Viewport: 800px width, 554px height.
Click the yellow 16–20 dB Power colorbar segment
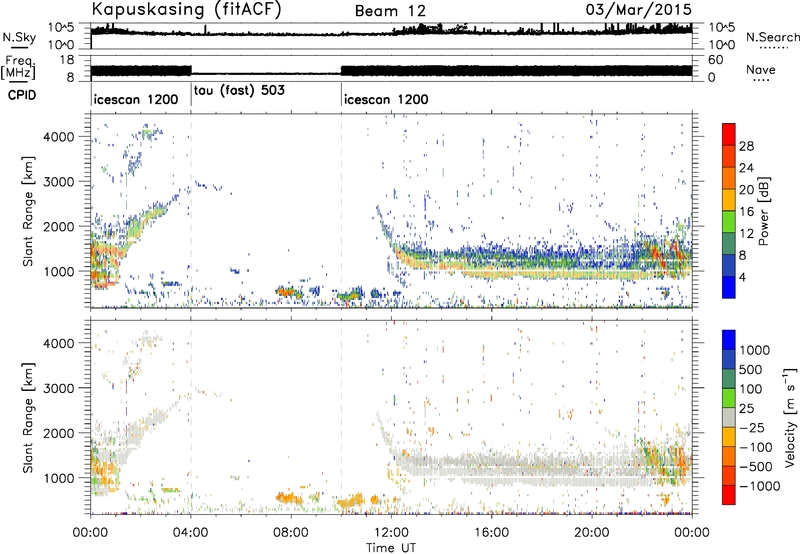729,200
